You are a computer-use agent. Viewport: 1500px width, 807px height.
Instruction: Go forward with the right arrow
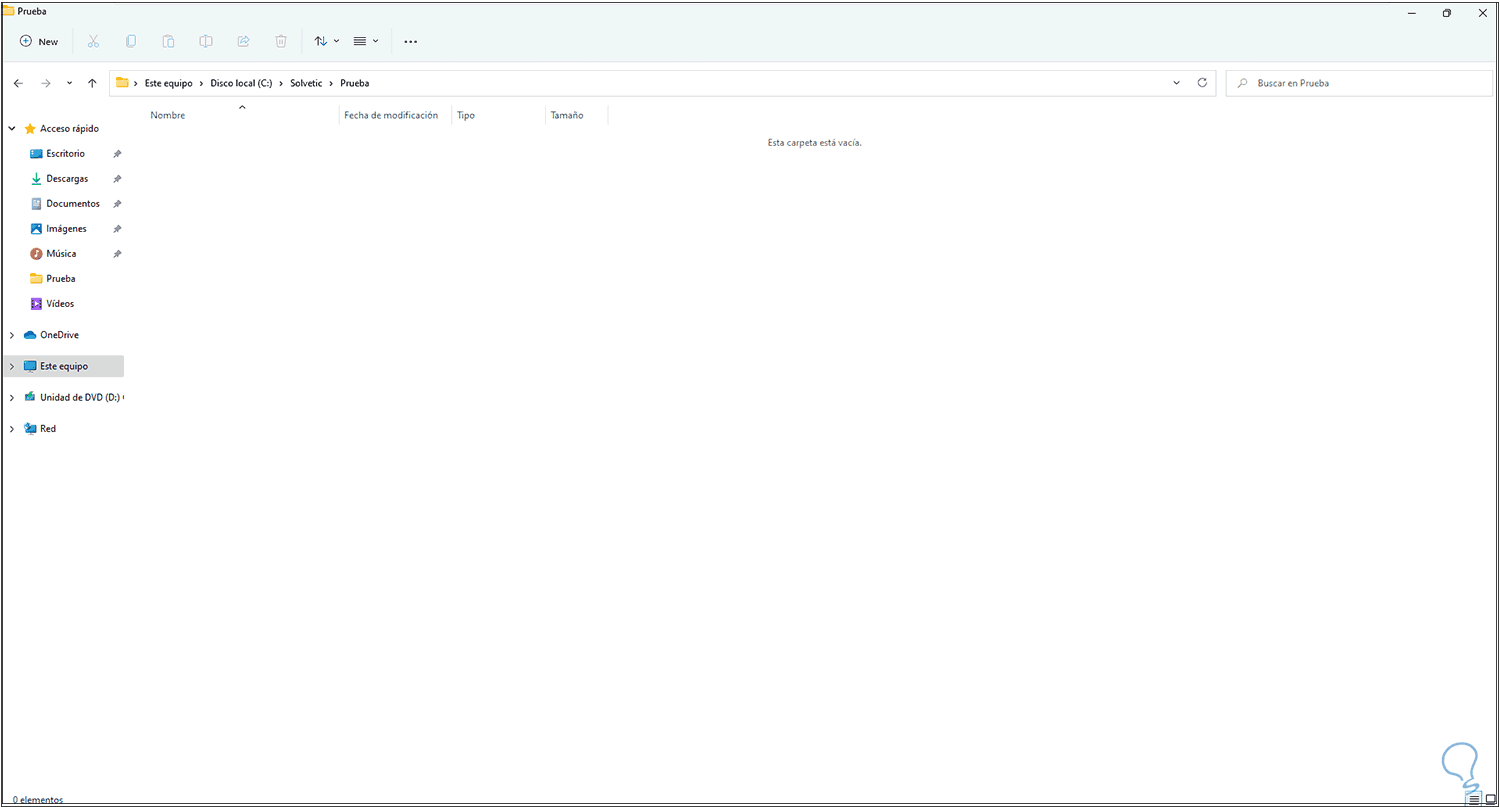(x=45, y=83)
